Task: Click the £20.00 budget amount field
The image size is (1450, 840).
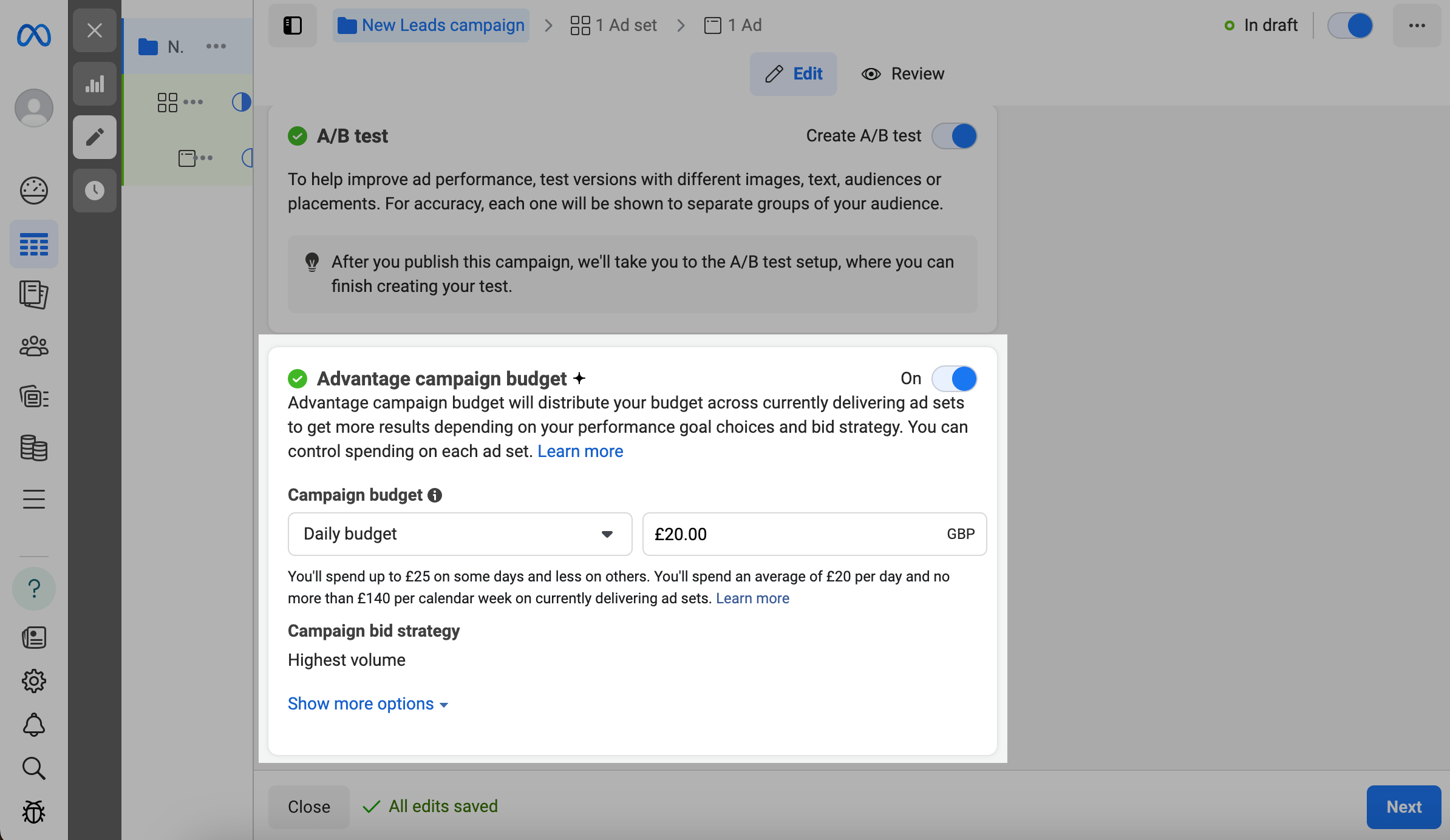Action: (789, 534)
